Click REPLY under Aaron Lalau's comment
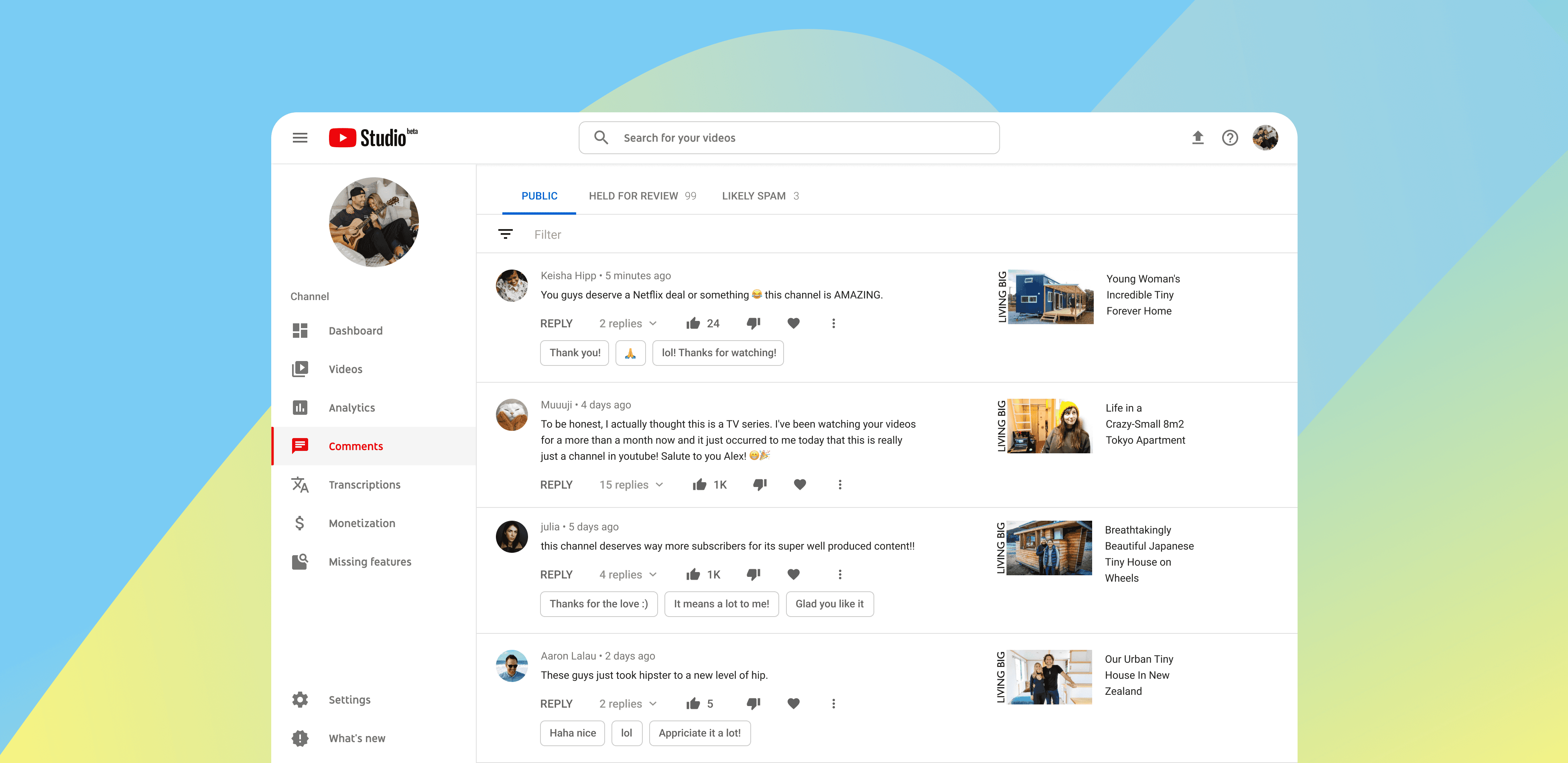The height and width of the screenshot is (763, 1568). click(x=556, y=703)
